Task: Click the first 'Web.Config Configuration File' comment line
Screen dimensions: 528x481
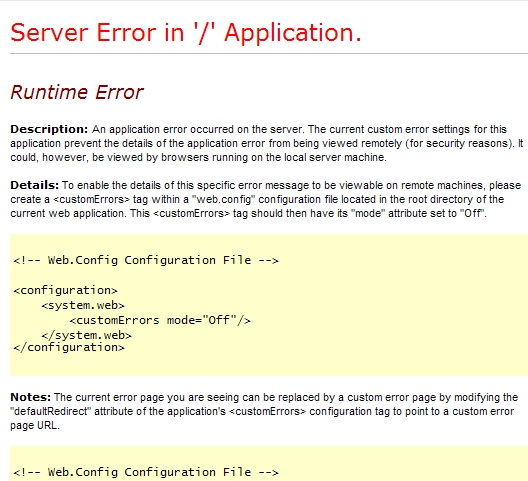Action: [146, 260]
